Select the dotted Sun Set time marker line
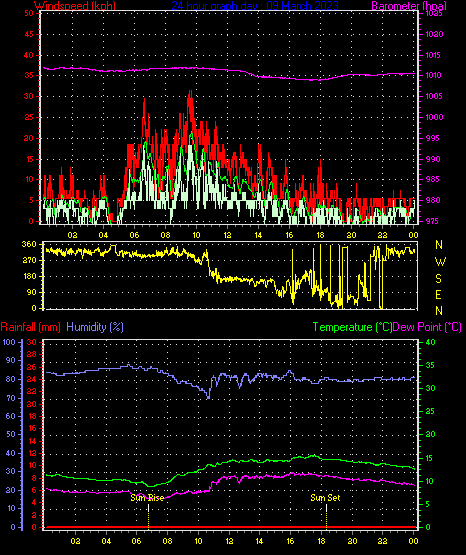The image size is (466, 555). point(326,516)
